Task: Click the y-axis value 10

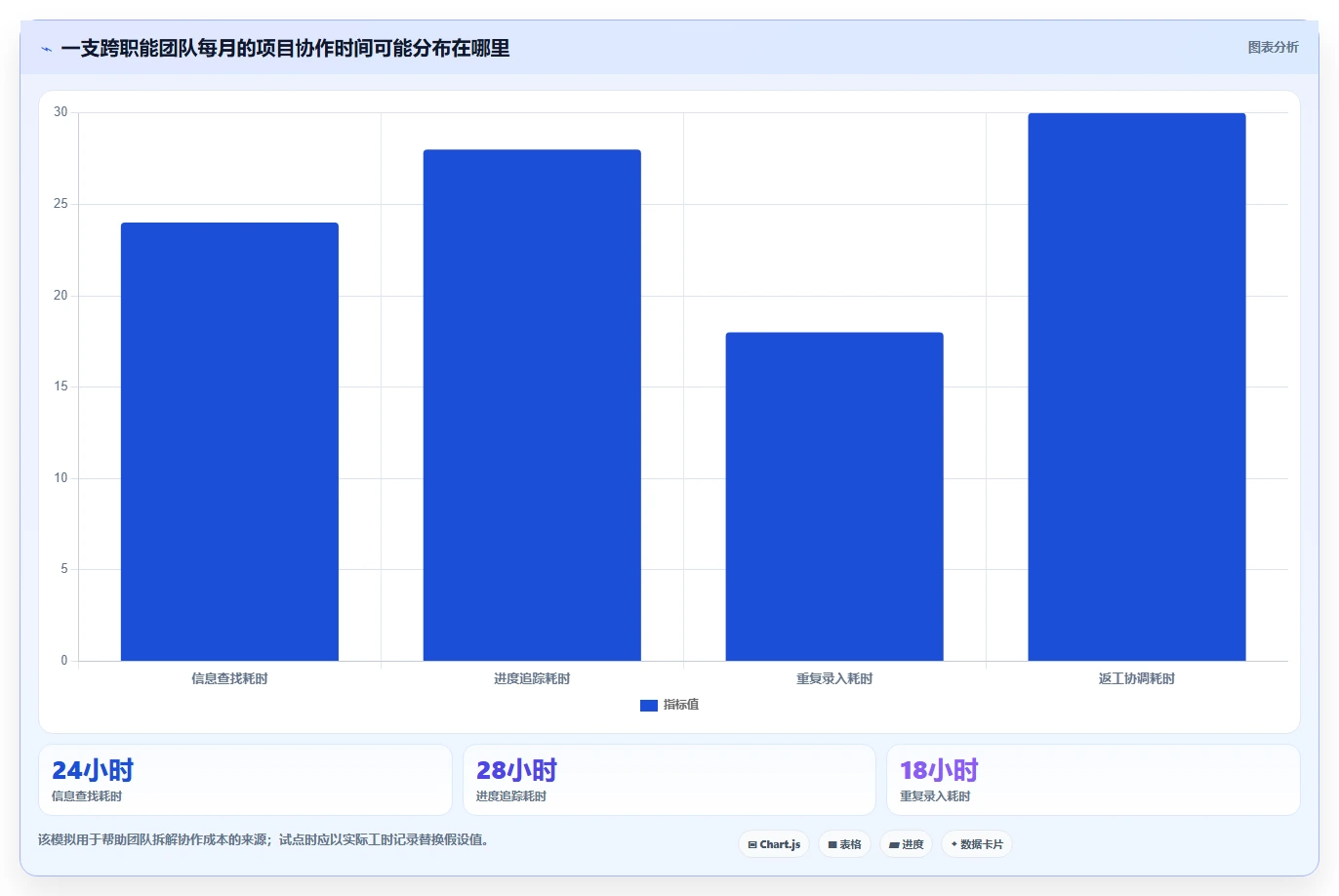Action: point(61,478)
